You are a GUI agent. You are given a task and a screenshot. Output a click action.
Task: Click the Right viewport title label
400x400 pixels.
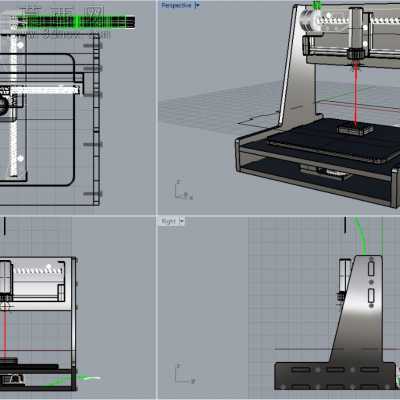pyautogui.click(x=168, y=221)
